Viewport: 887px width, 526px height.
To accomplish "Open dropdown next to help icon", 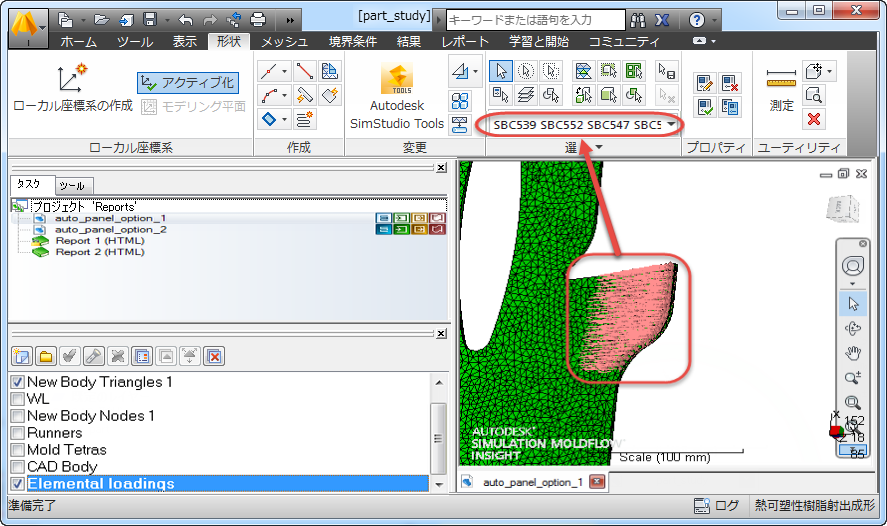I will [x=714, y=21].
